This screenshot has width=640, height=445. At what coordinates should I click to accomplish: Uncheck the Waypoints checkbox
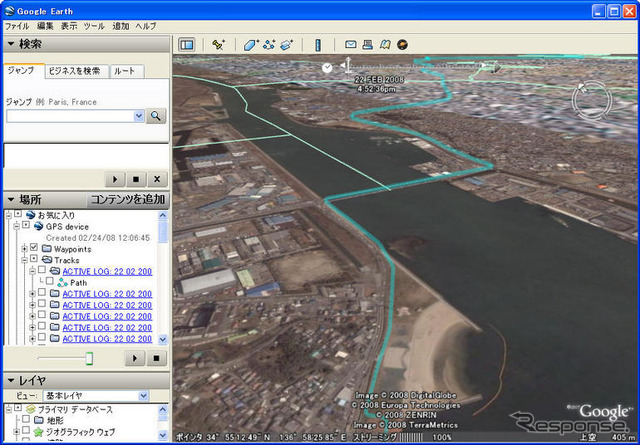34,247
